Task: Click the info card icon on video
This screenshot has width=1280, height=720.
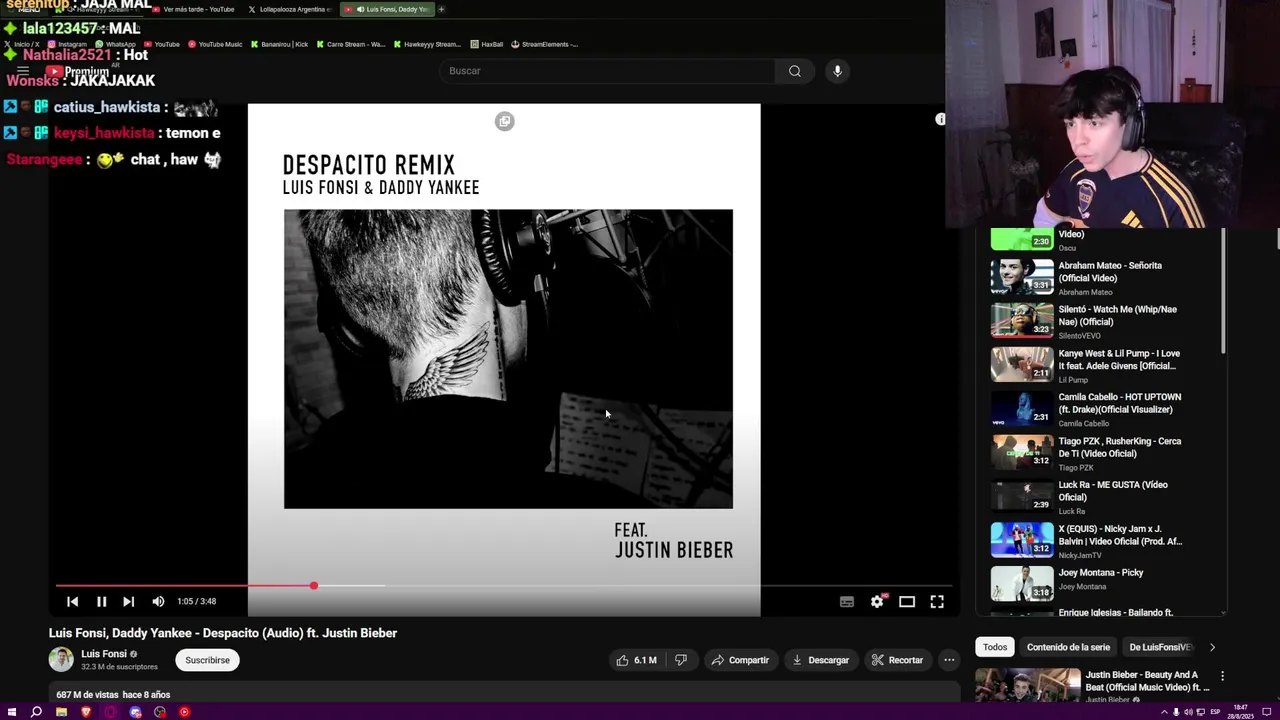Action: (940, 119)
